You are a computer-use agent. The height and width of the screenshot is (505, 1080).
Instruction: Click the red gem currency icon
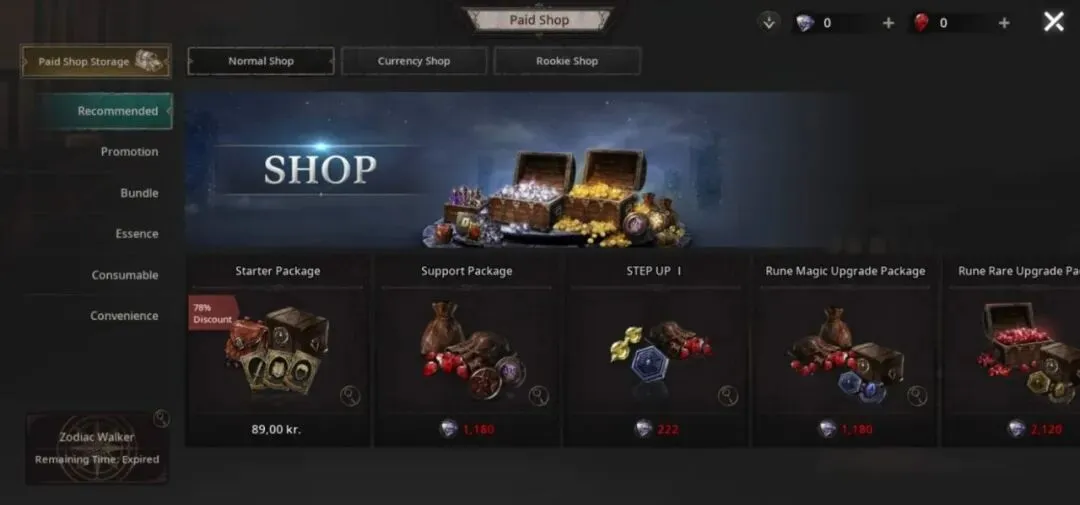pyautogui.click(x=920, y=23)
